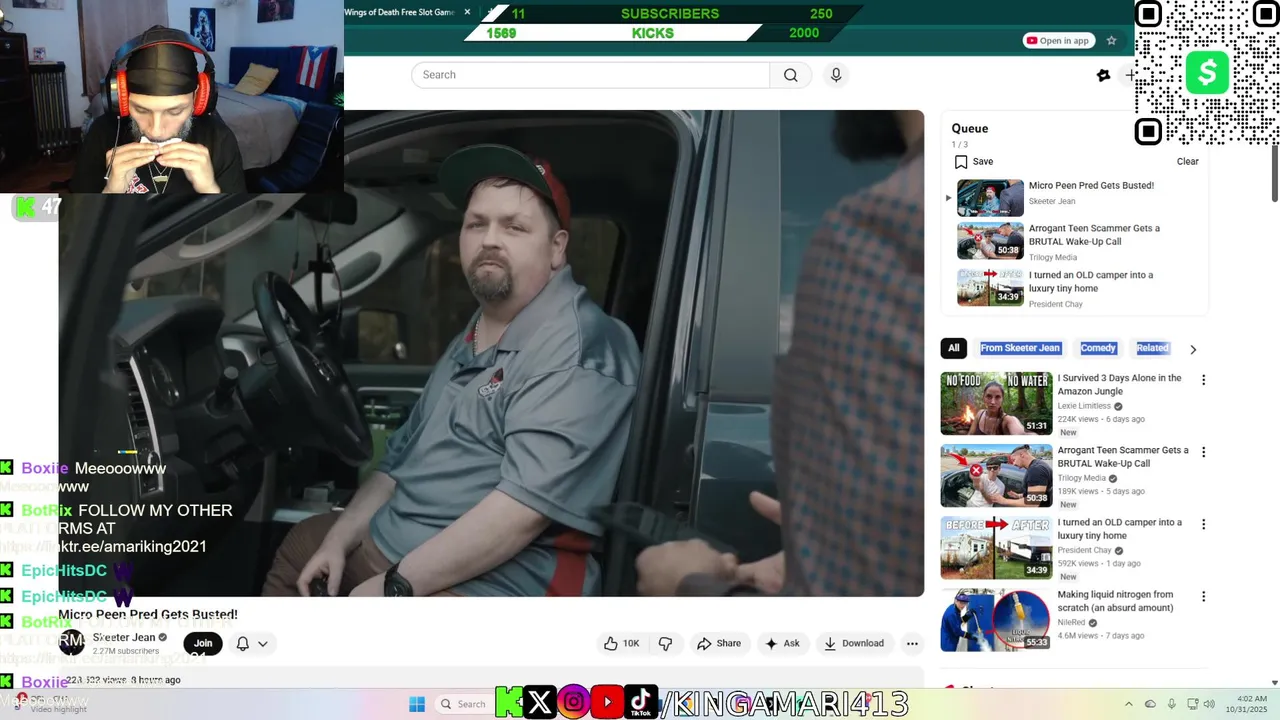This screenshot has width=1280, height=720.
Task: Open queued Micro Peen Pred thumbnail
Action: coord(990,198)
